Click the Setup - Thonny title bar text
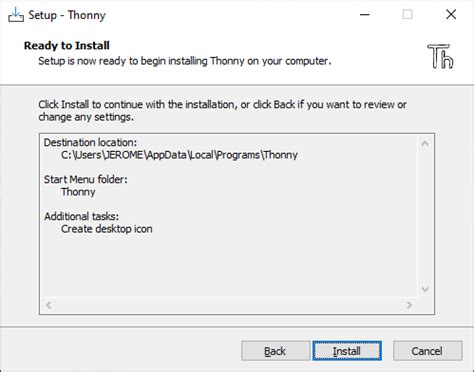474x372 pixels. pyautogui.click(x=67, y=15)
